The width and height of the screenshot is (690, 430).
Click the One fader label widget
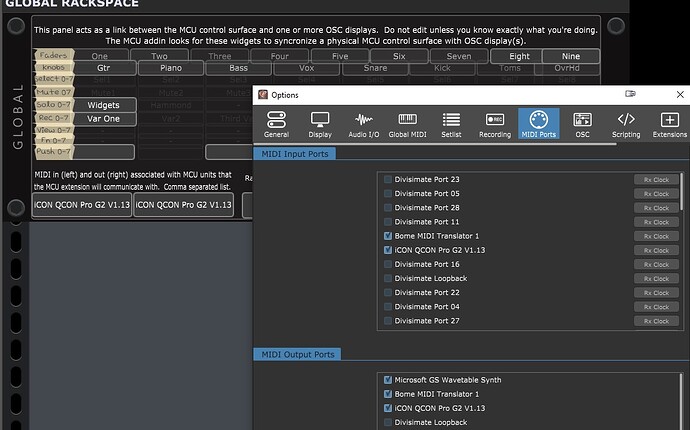99,56
